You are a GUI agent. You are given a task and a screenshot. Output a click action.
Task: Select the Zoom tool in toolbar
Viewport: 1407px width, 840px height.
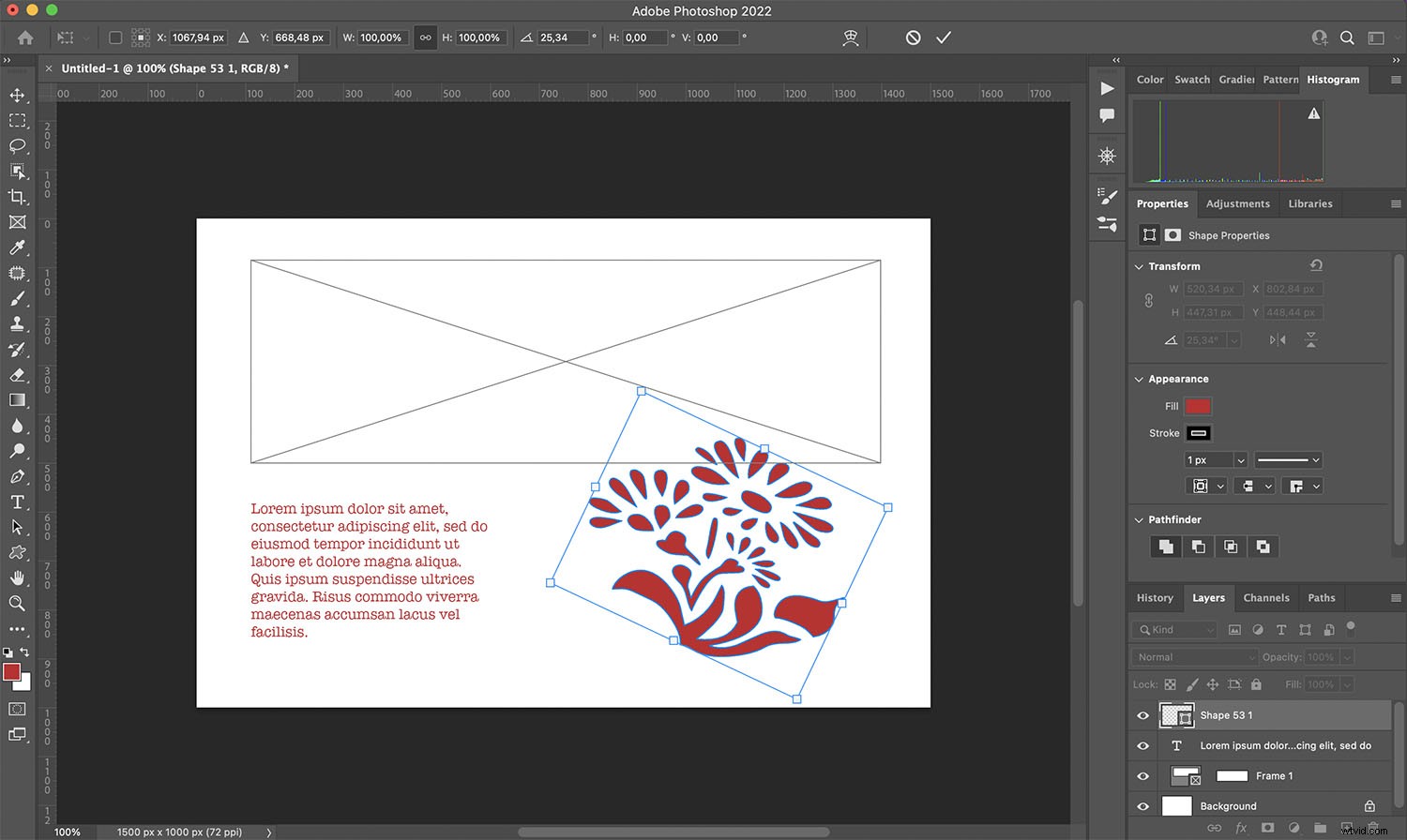pyautogui.click(x=17, y=603)
